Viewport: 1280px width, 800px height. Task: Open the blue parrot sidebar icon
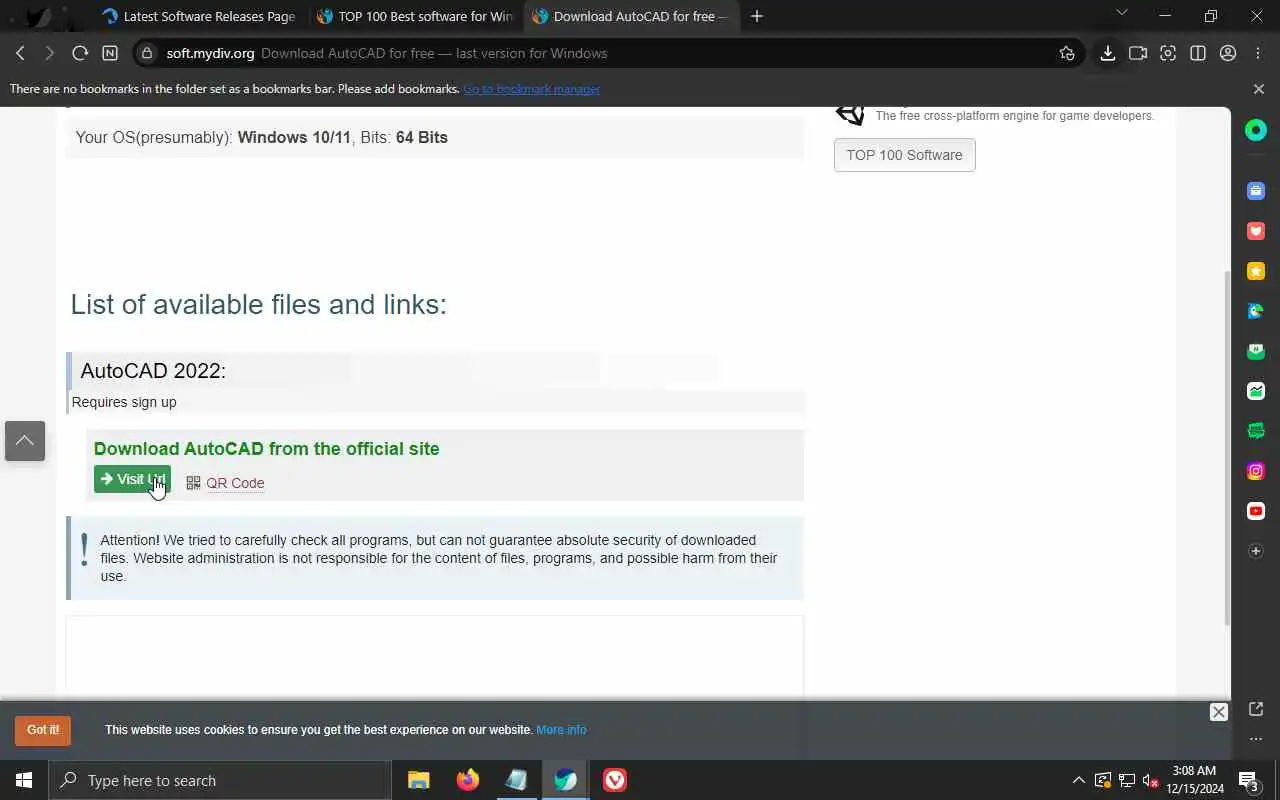click(1256, 311)
